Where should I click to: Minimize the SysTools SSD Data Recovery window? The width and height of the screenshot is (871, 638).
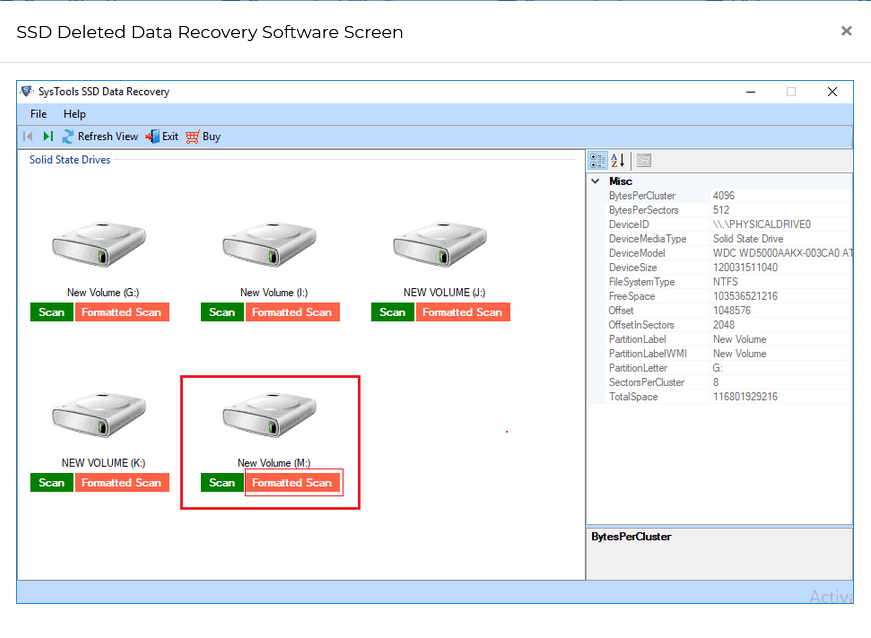pyautogui.click(x=750, y=92)
